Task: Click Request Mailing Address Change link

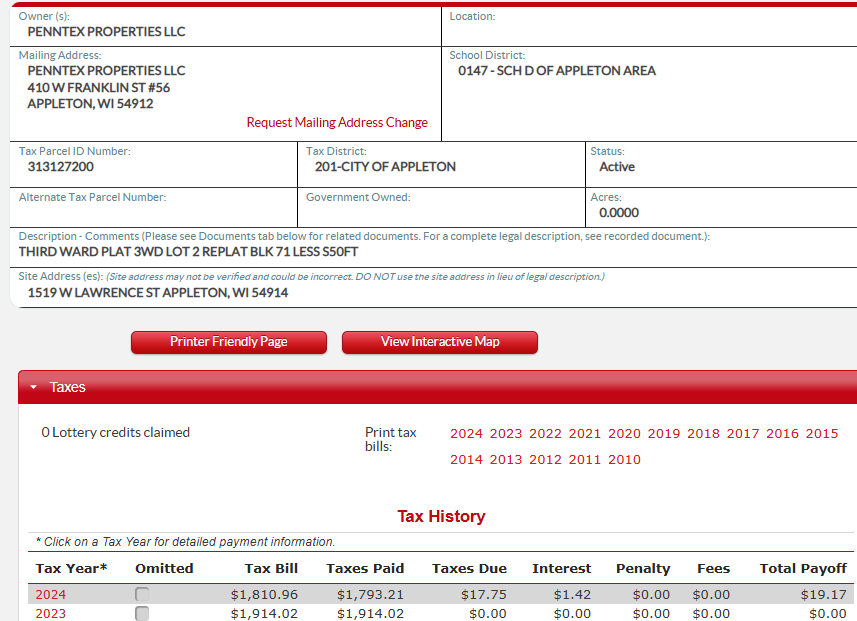Action: (x=337, y=123)
